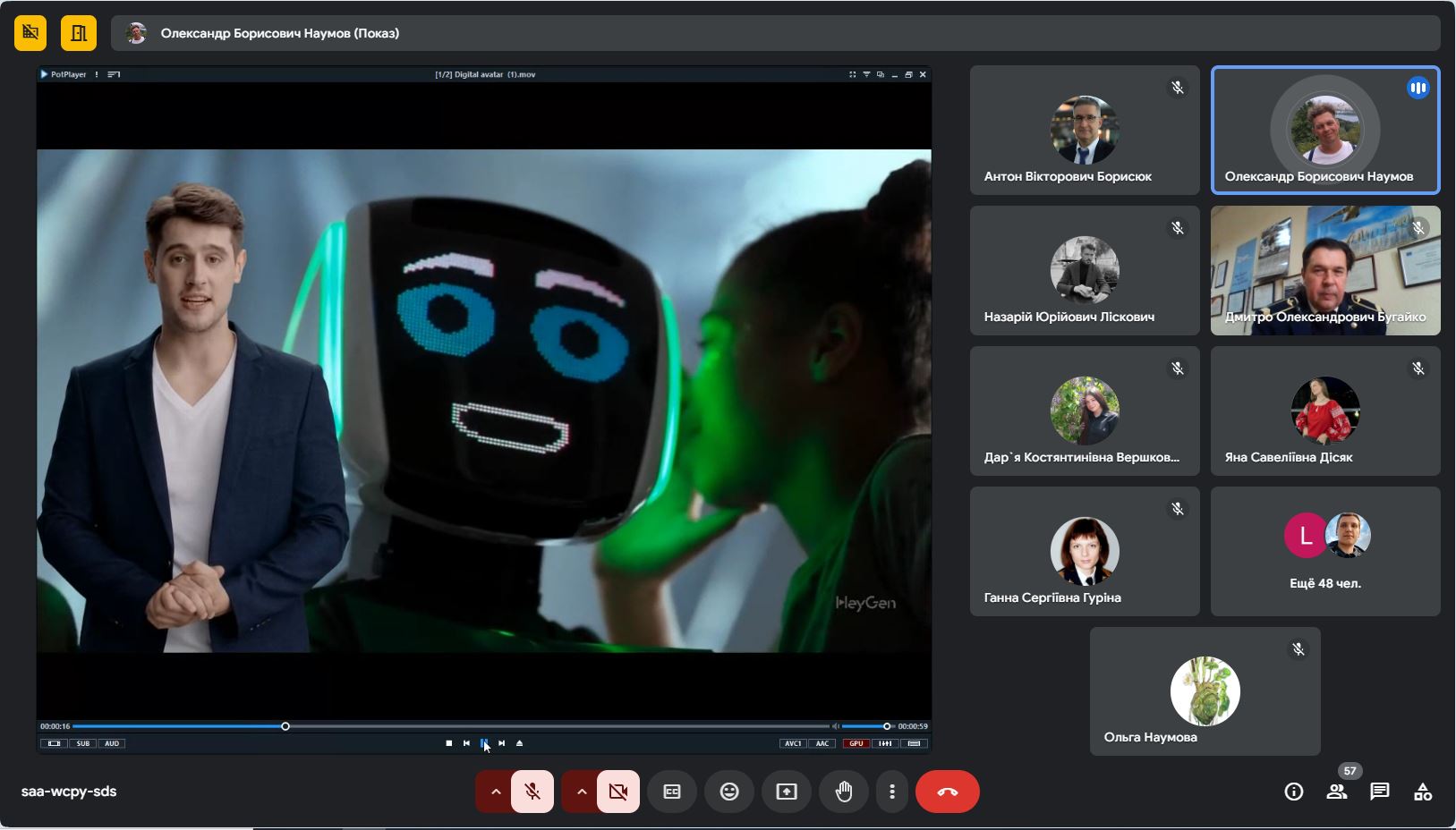Open meeting details info icon
Screen dimensions: 1456x830
pyautogui.click(x=1293, y=792)
